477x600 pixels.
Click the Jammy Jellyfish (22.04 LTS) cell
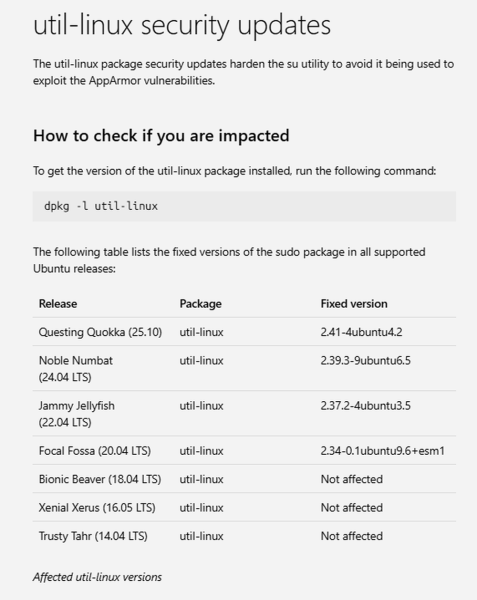[77, 414]
